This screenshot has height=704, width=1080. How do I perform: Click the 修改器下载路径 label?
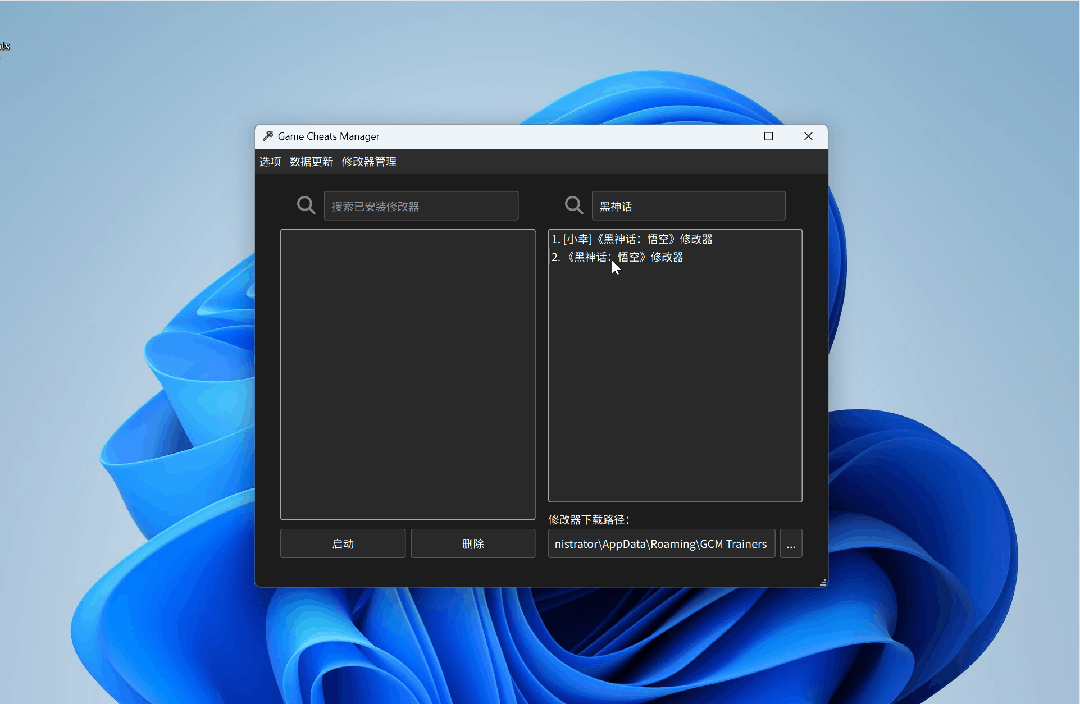coord(588,520)
